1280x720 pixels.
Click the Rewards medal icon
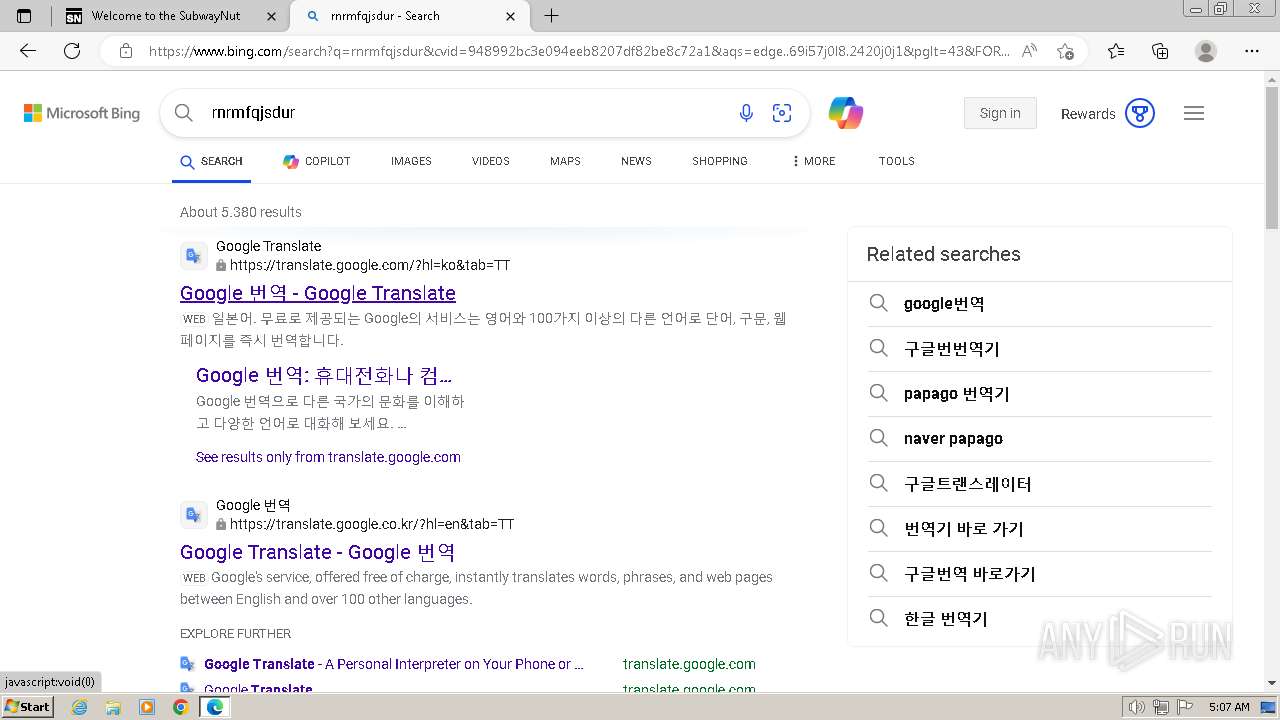click(x=1140, y=113)
